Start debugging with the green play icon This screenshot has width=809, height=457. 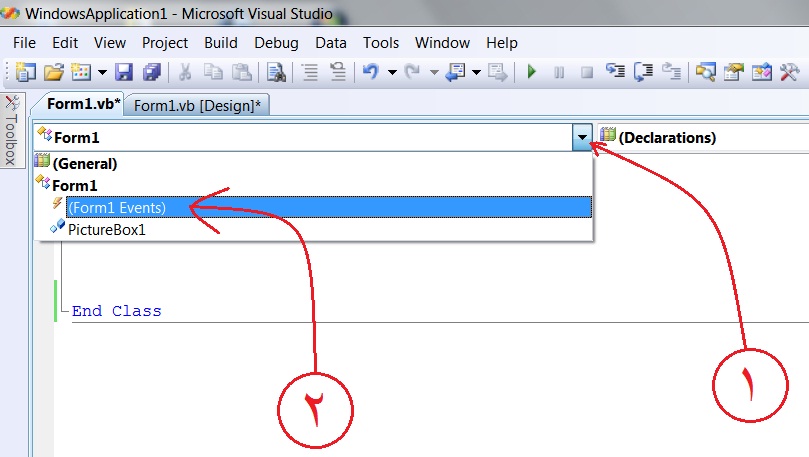(x=531, y=72)
